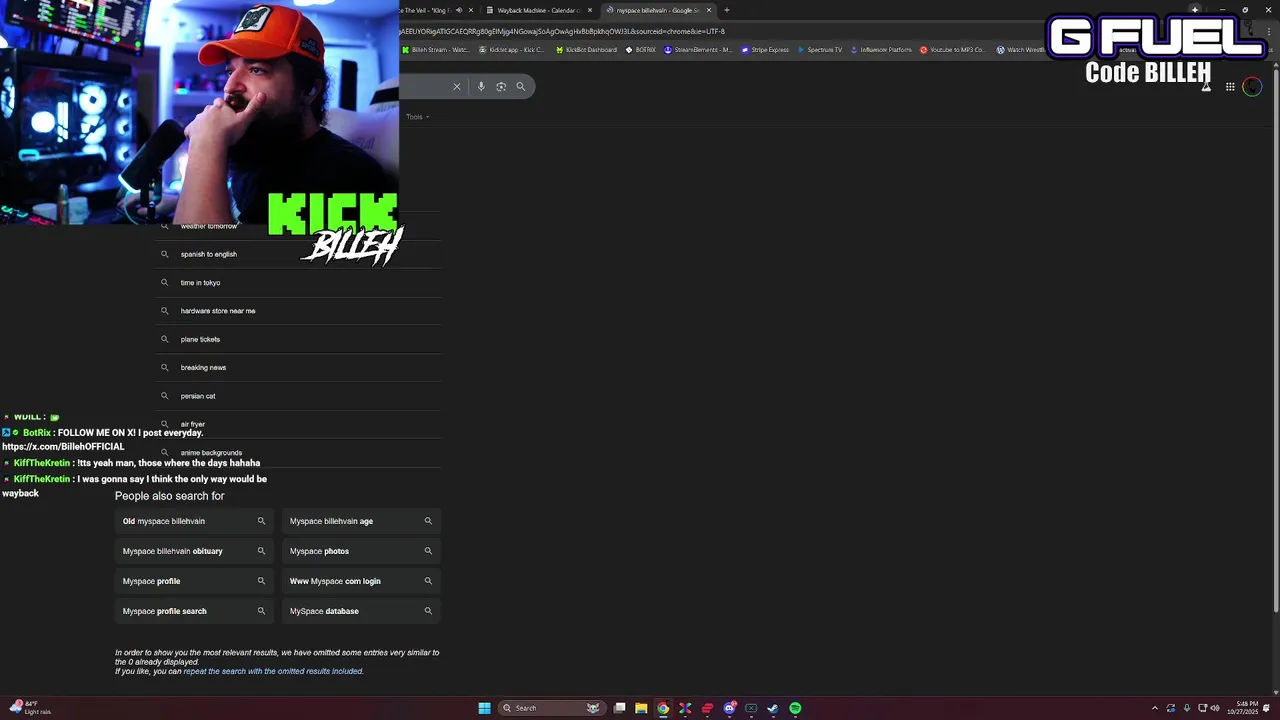Open the notifications bell icon

coord(1266,708)
